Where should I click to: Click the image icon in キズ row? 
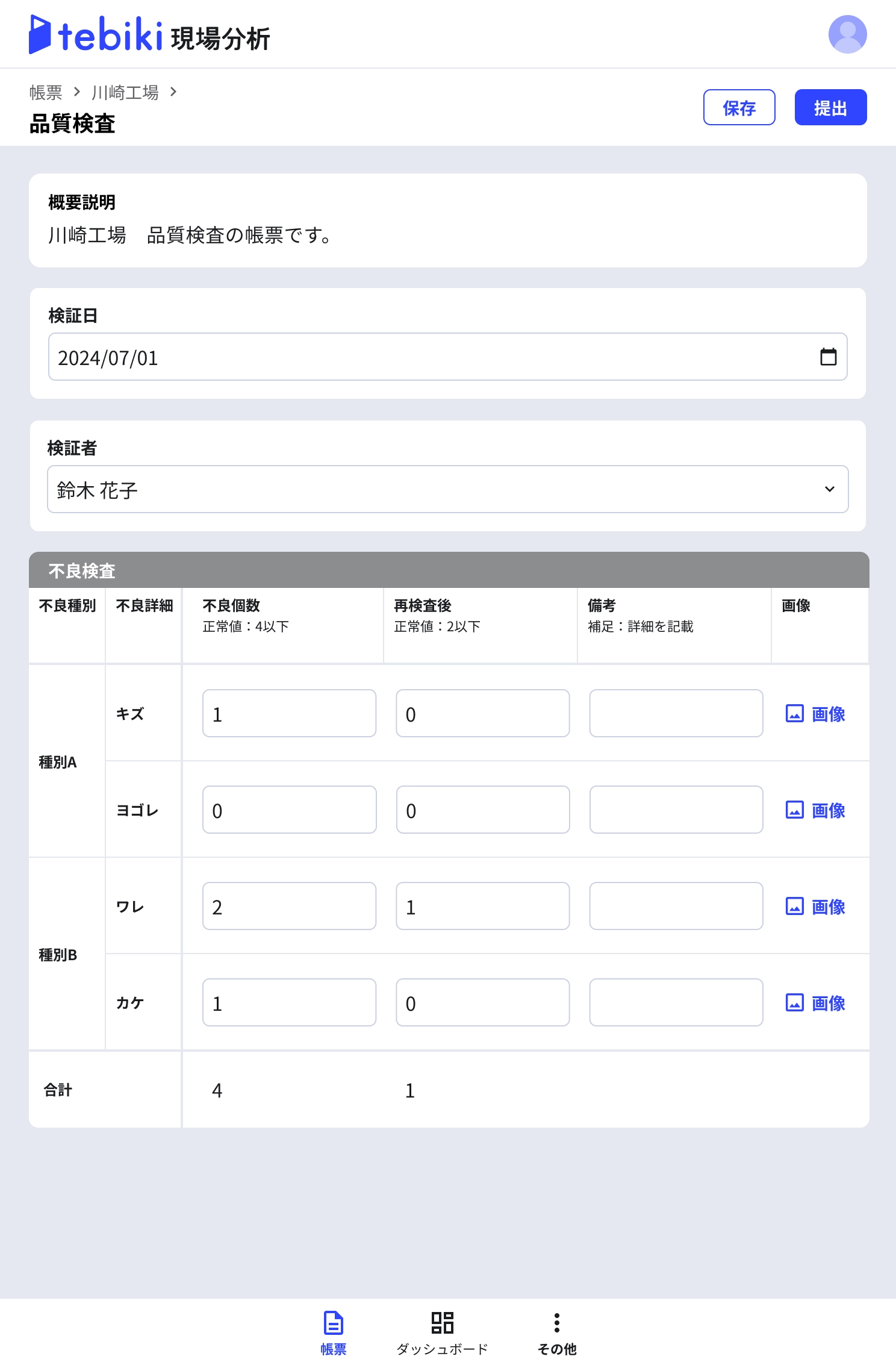click(x=794, y=714)
